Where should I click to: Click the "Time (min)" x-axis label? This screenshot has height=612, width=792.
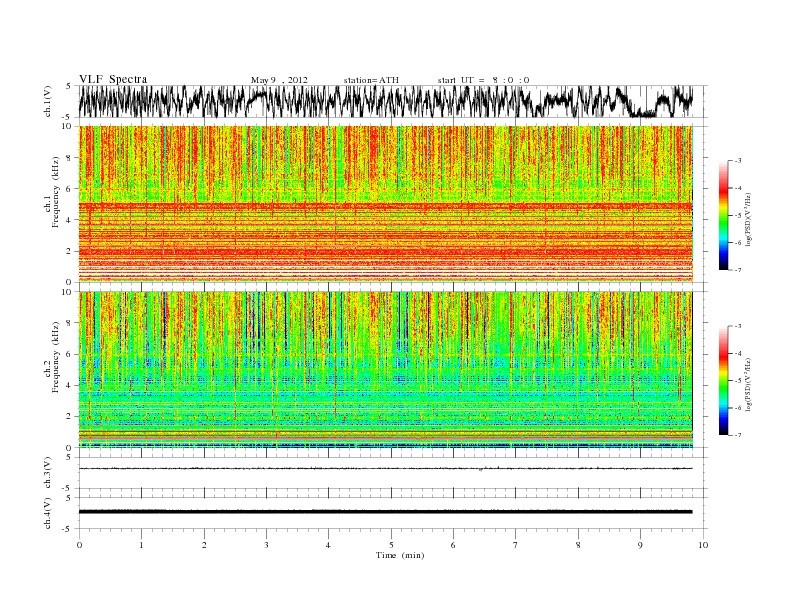(400, 555)
